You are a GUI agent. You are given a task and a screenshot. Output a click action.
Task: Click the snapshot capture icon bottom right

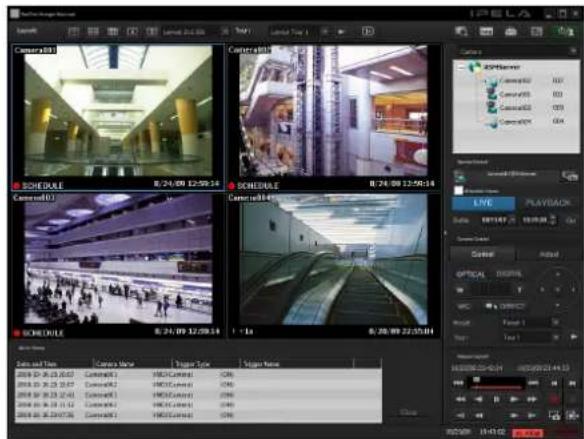pyautogui.click(x=554, y=415)
